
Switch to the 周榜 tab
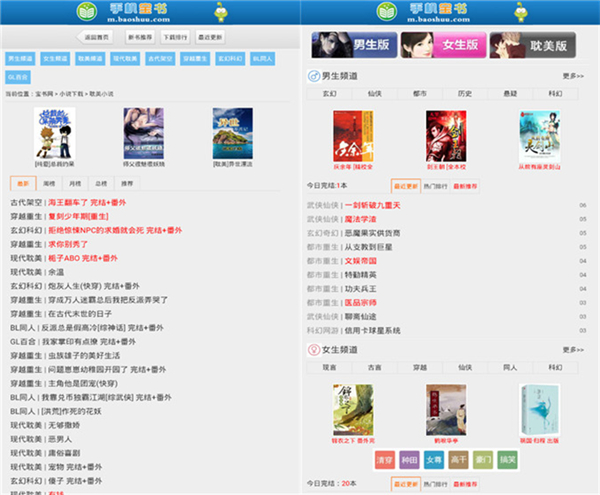tap(49, 184)
